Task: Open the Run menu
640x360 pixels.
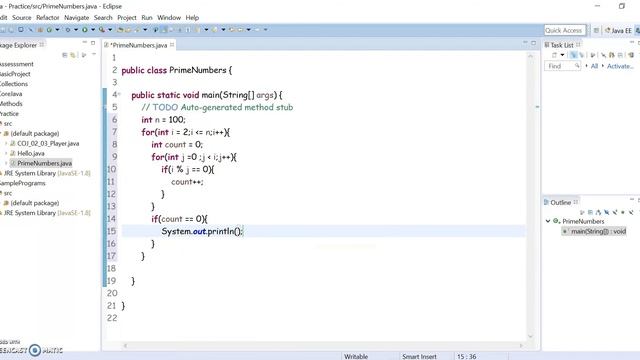Action: coord(147,18)
